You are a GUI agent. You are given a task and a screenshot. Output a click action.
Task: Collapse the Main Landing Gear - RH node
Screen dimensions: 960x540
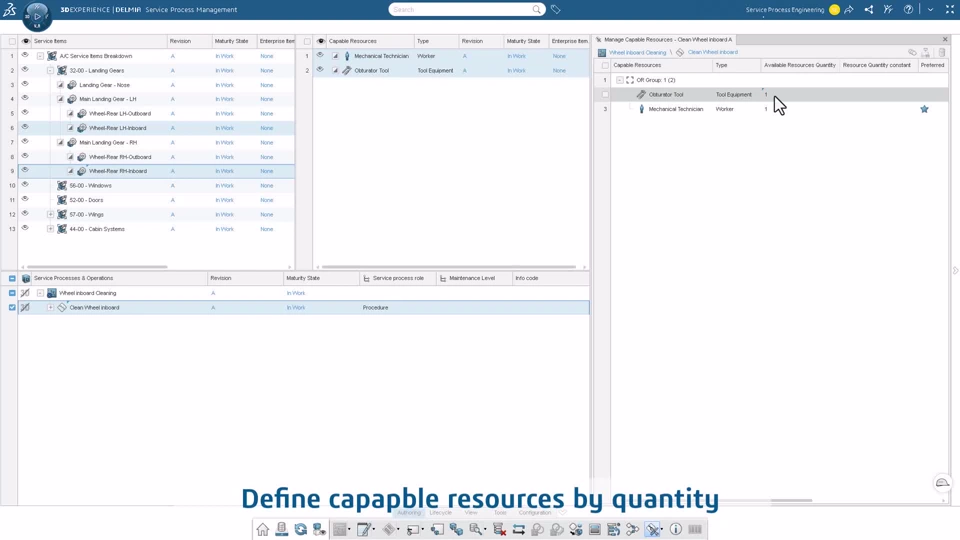click(x=60, y=143)
